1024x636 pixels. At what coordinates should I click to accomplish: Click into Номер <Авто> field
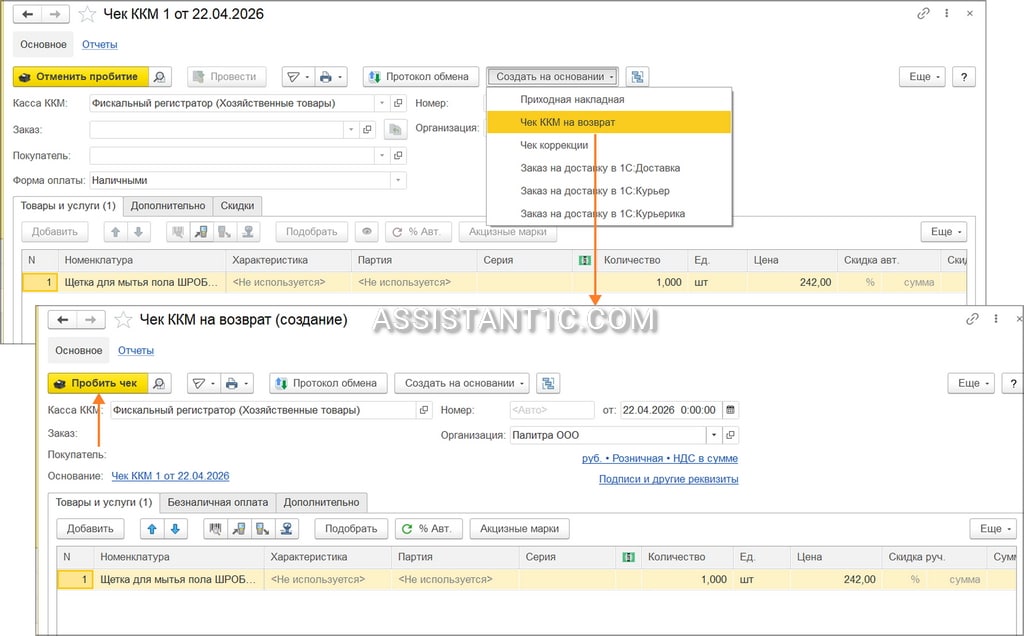[x=552, y=410]
